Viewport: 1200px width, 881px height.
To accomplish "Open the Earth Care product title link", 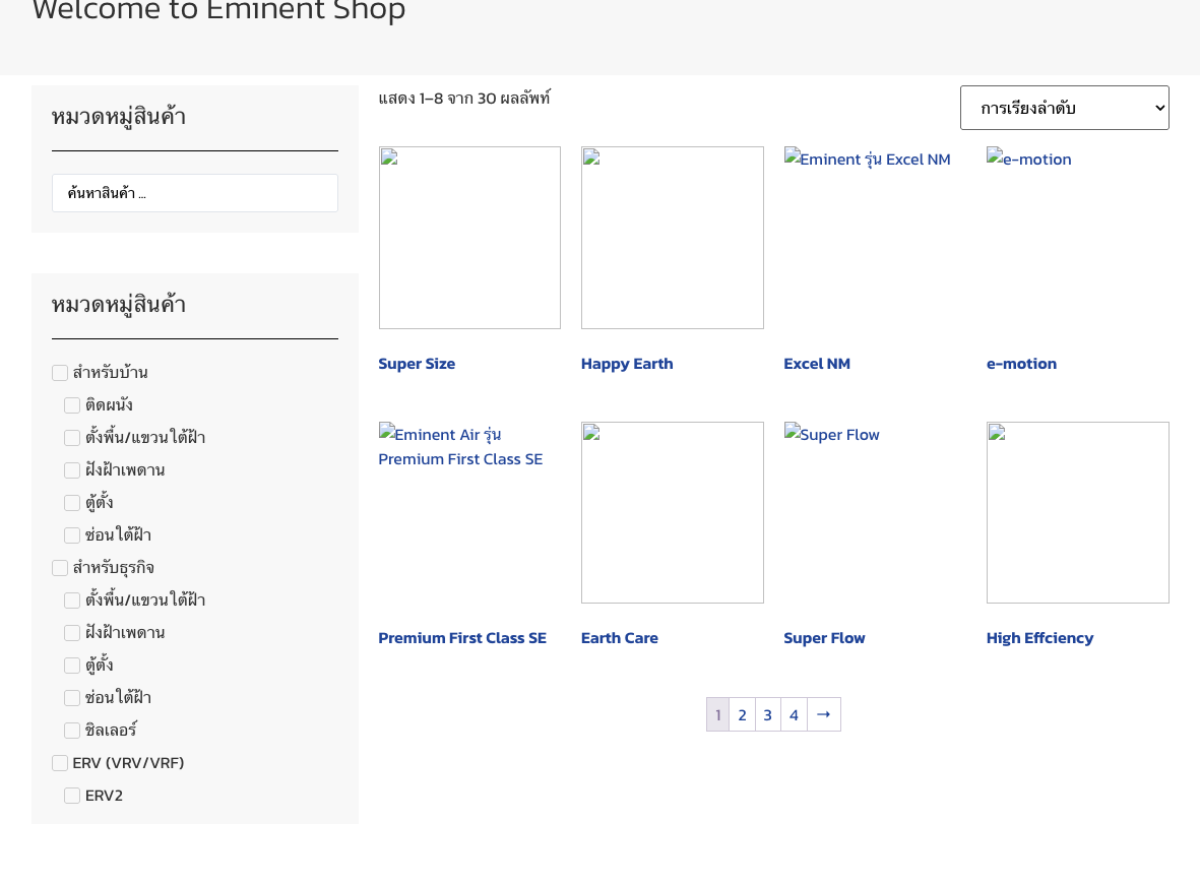I will click(x=619, y=638).
